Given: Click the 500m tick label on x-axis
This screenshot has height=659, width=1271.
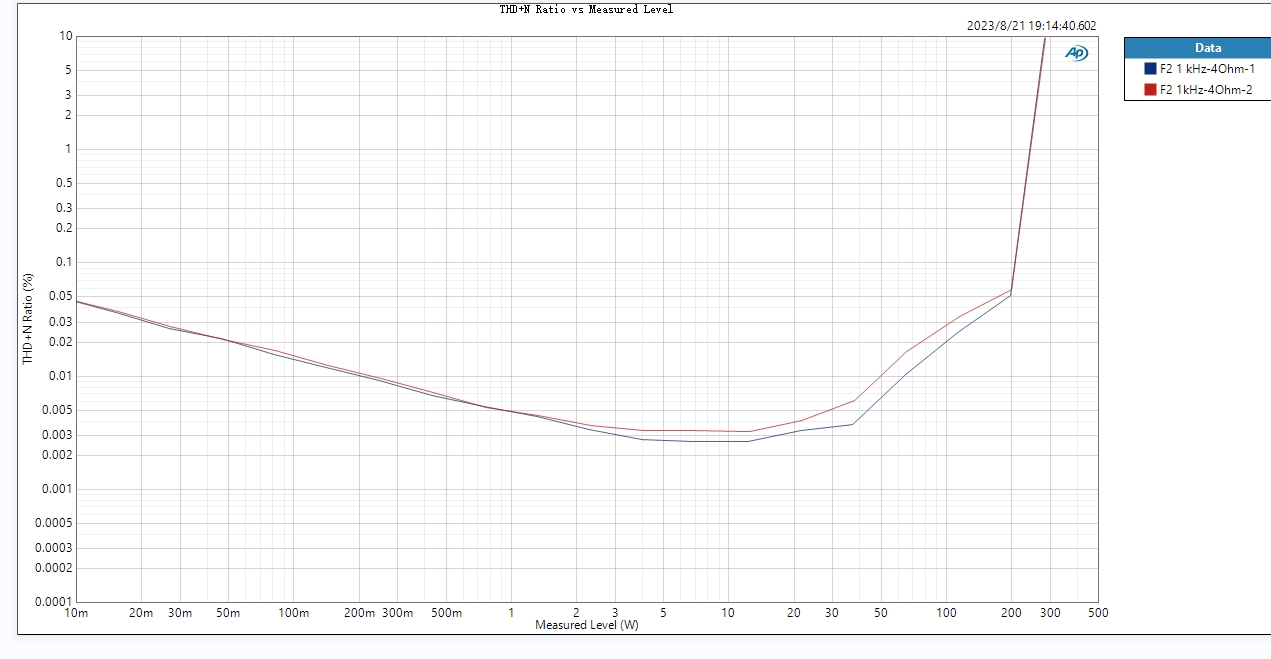Looking at the screenshot, I should pyautogui.click(x=446, y=612).
